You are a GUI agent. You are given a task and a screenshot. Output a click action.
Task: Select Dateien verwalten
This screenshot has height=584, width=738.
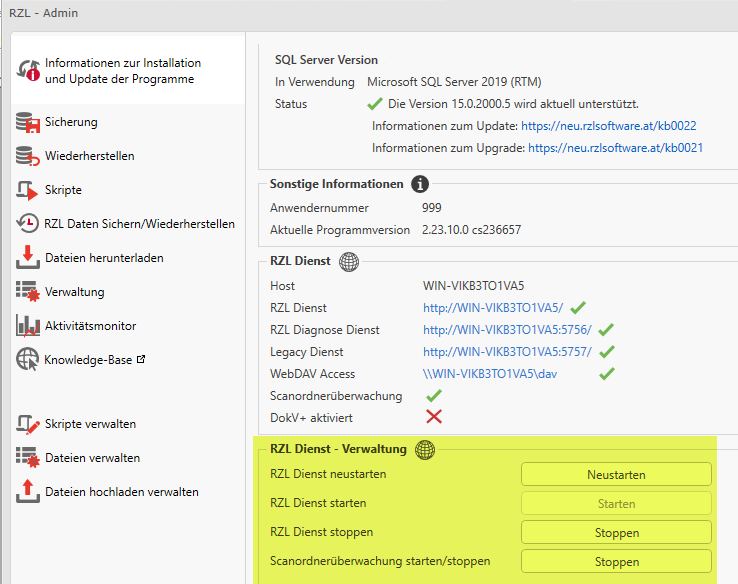[92, 457]
